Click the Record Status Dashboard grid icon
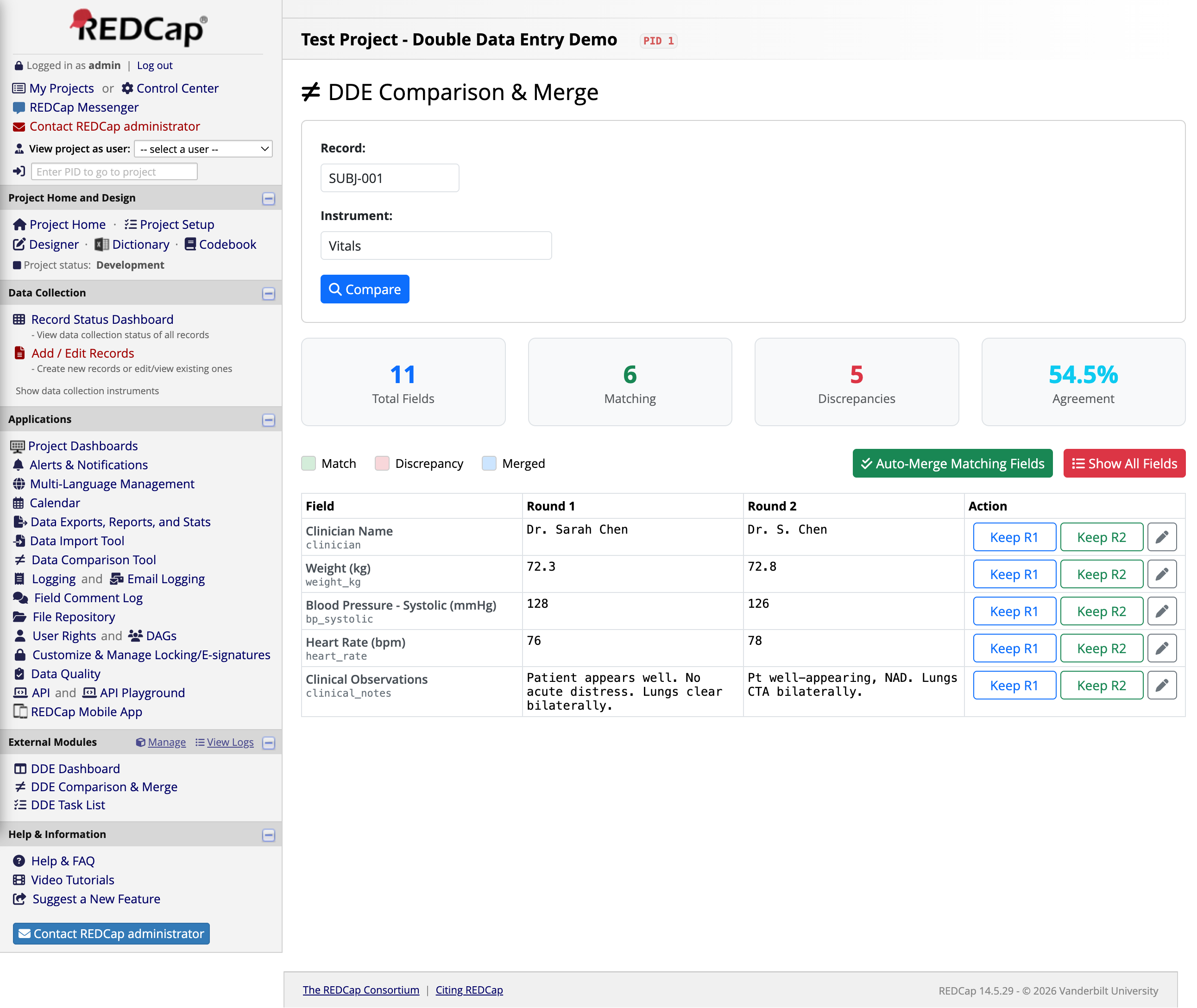Image resolution: width=1197 pixels, height=1008 pixels. 19,320
